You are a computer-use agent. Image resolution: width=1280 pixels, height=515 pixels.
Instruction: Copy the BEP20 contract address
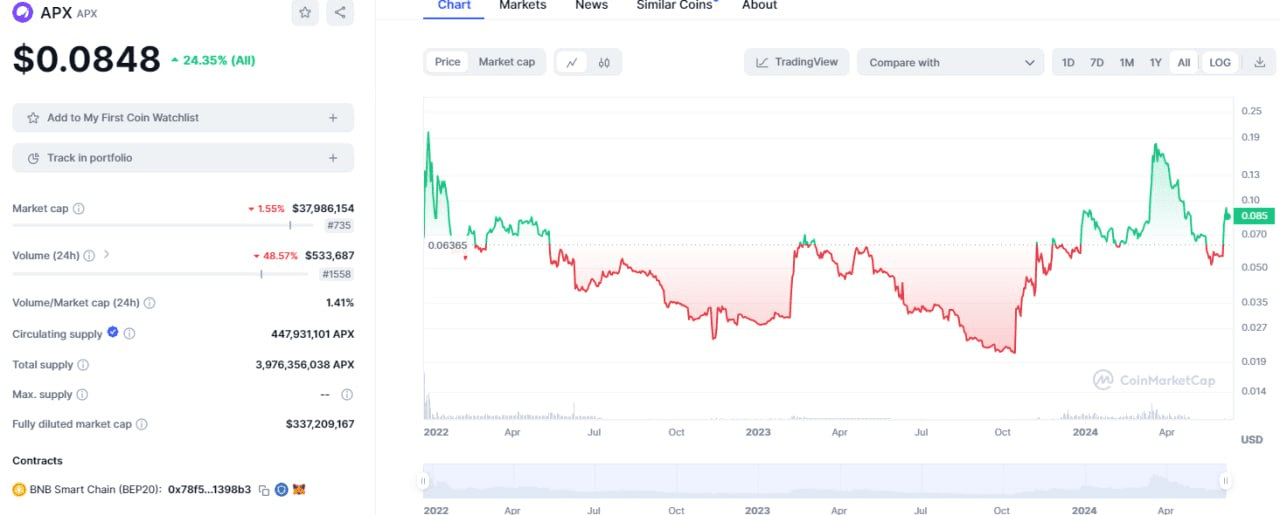[264, 490]
